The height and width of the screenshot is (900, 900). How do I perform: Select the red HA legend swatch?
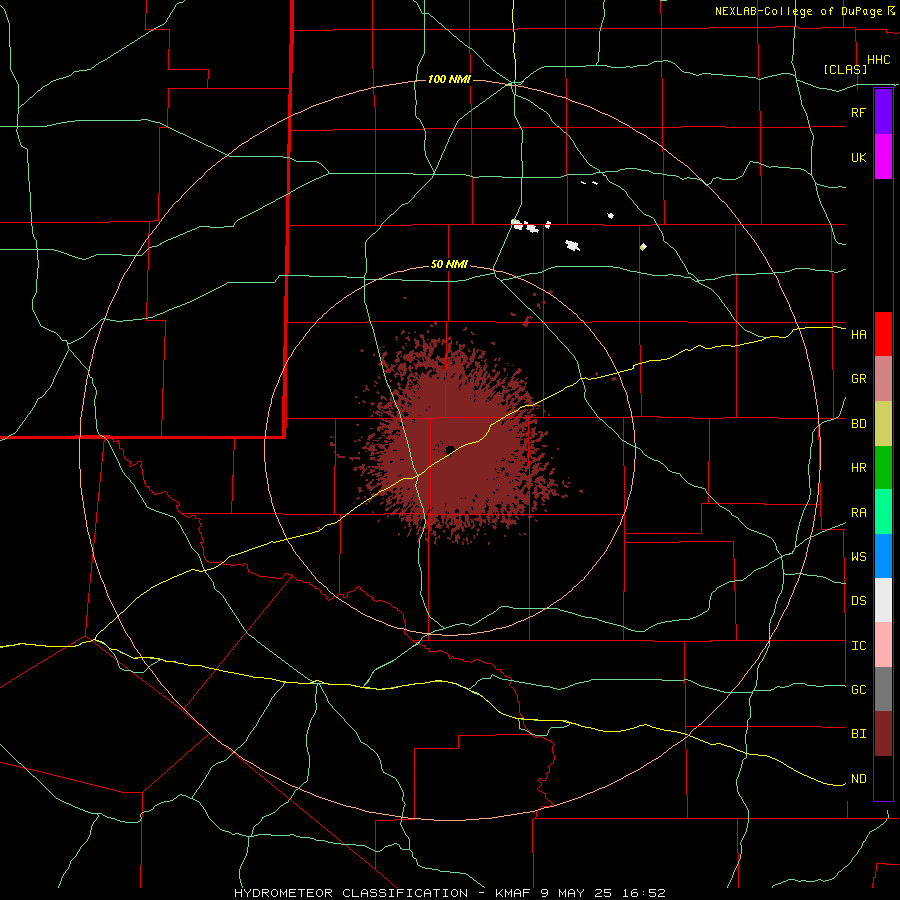pos(883,334)
